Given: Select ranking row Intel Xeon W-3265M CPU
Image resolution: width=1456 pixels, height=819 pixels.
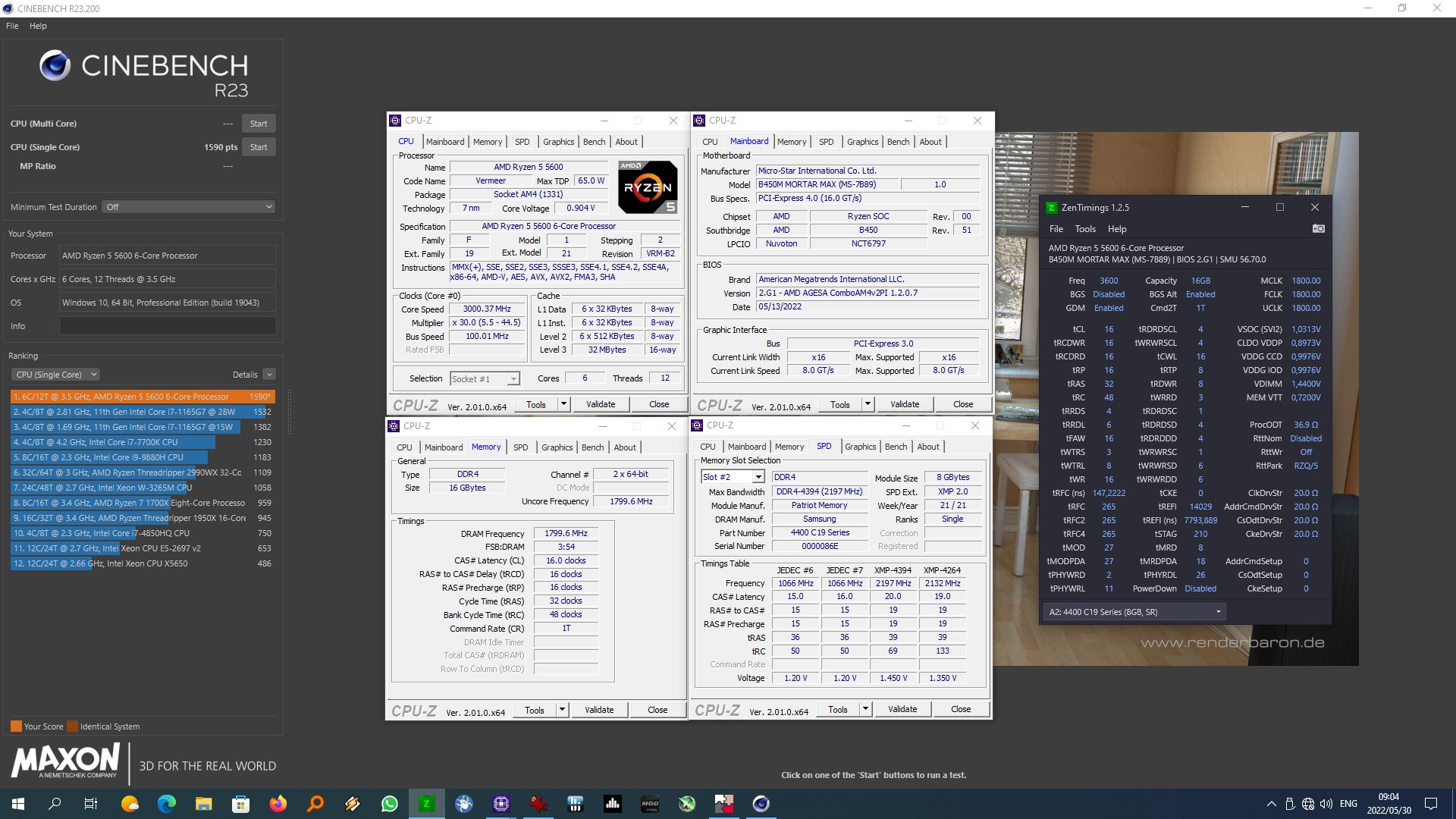Looking at the screenshot, I should 143,488.
